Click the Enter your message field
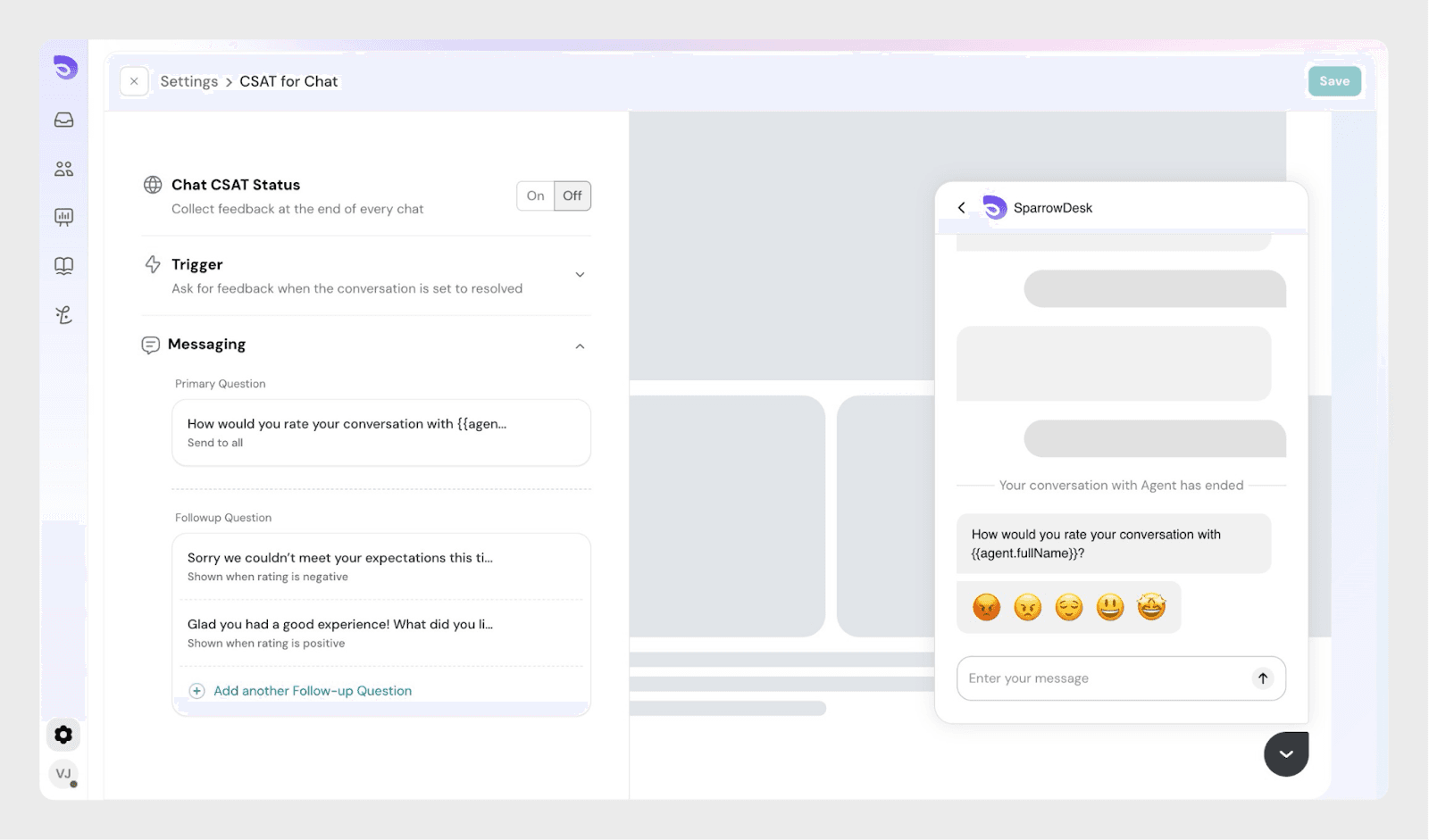Image resolution: width=1429 pixels, height=840 pixels. 1103,678
